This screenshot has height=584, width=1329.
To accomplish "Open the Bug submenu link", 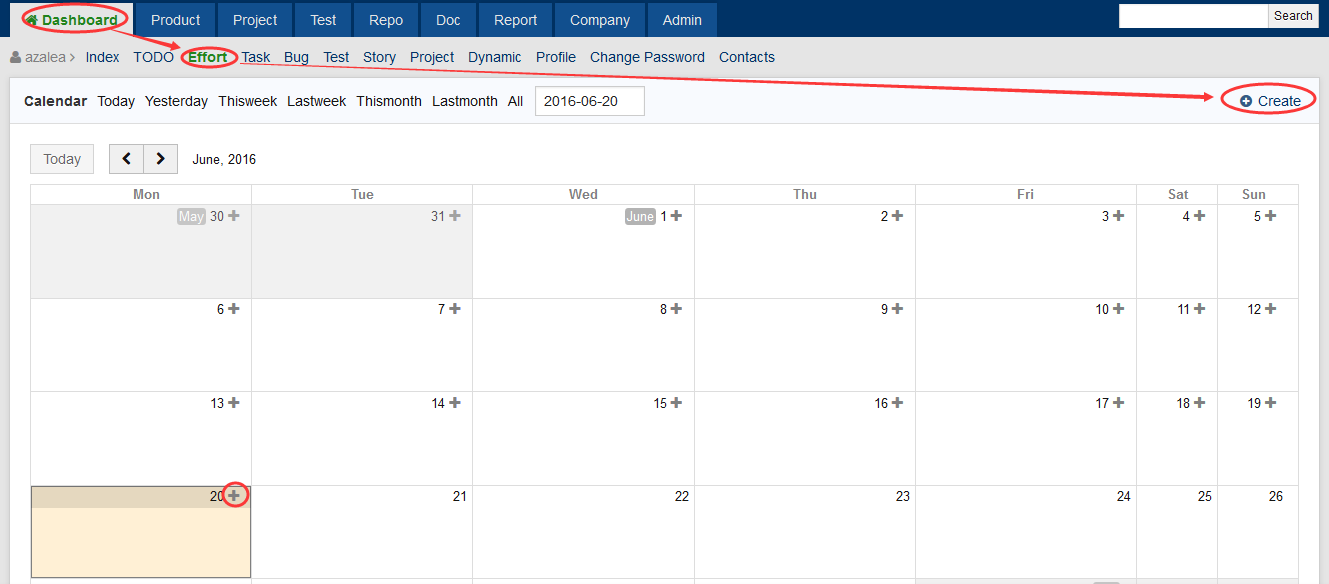I will coord(296,57).
